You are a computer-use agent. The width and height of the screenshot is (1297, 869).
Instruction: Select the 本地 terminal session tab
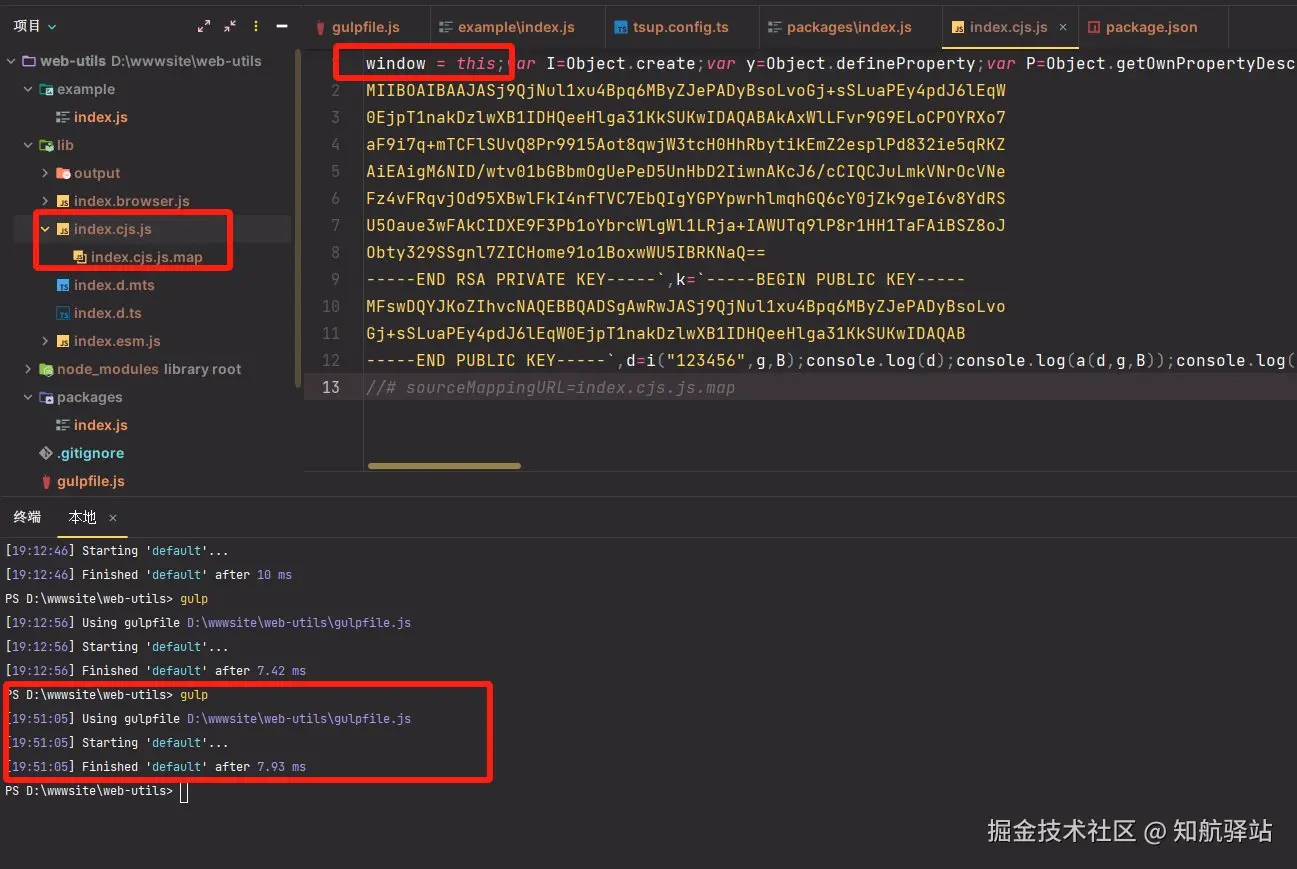pos(82,517)
